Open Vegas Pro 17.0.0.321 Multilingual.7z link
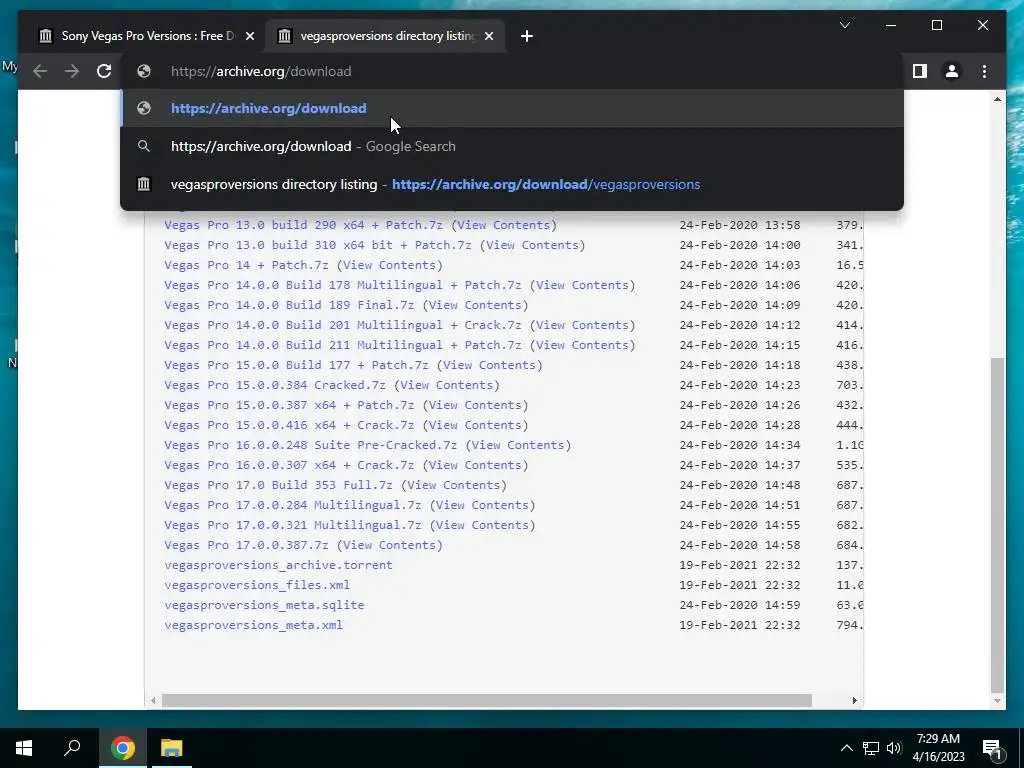Viewport: 1024px width, 768px height. [293, 525]
